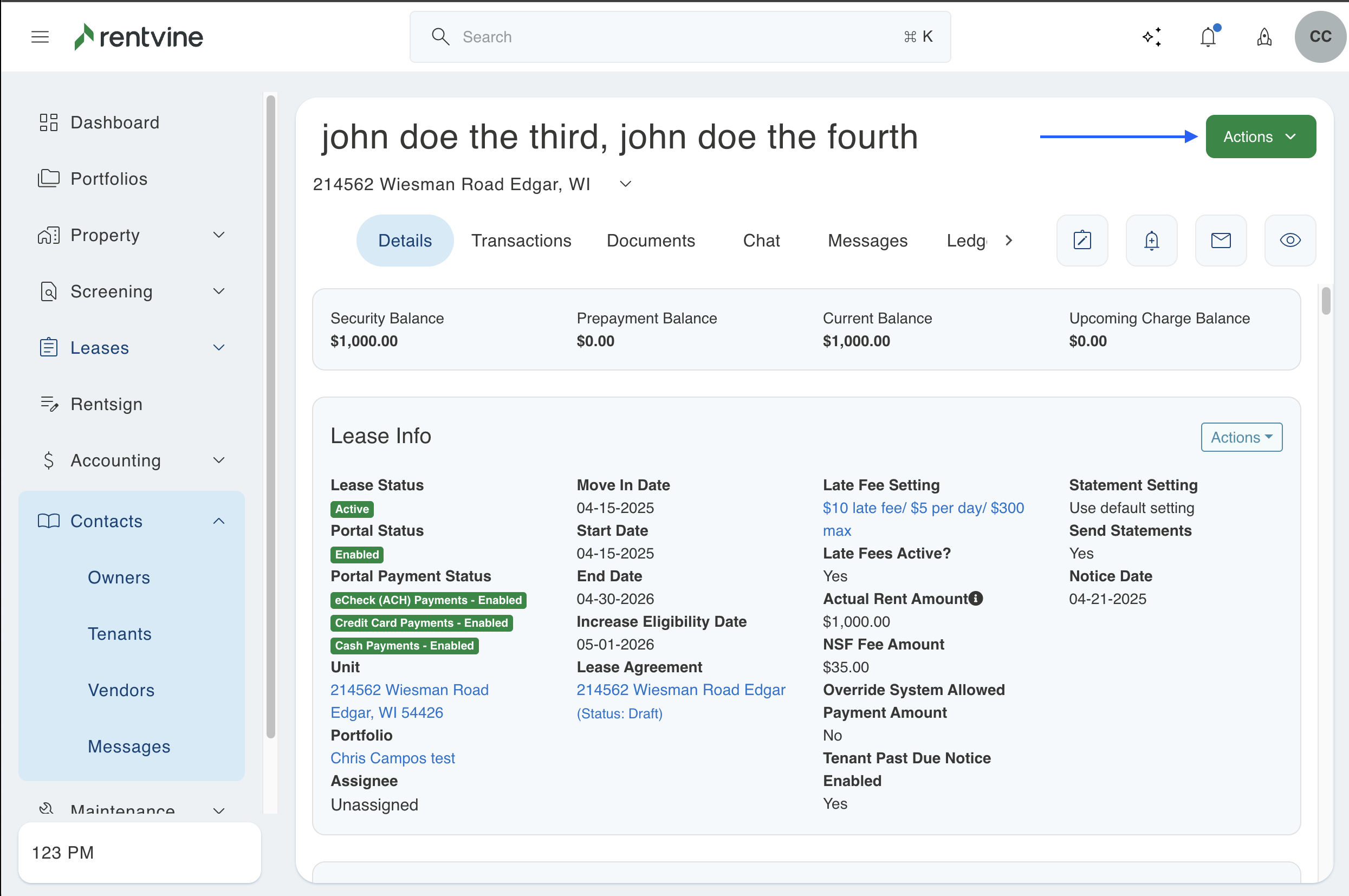The width and height of the screenshot is (1349, 896).
Task: Switch to the Documents tab
Action: click(650, 241)
